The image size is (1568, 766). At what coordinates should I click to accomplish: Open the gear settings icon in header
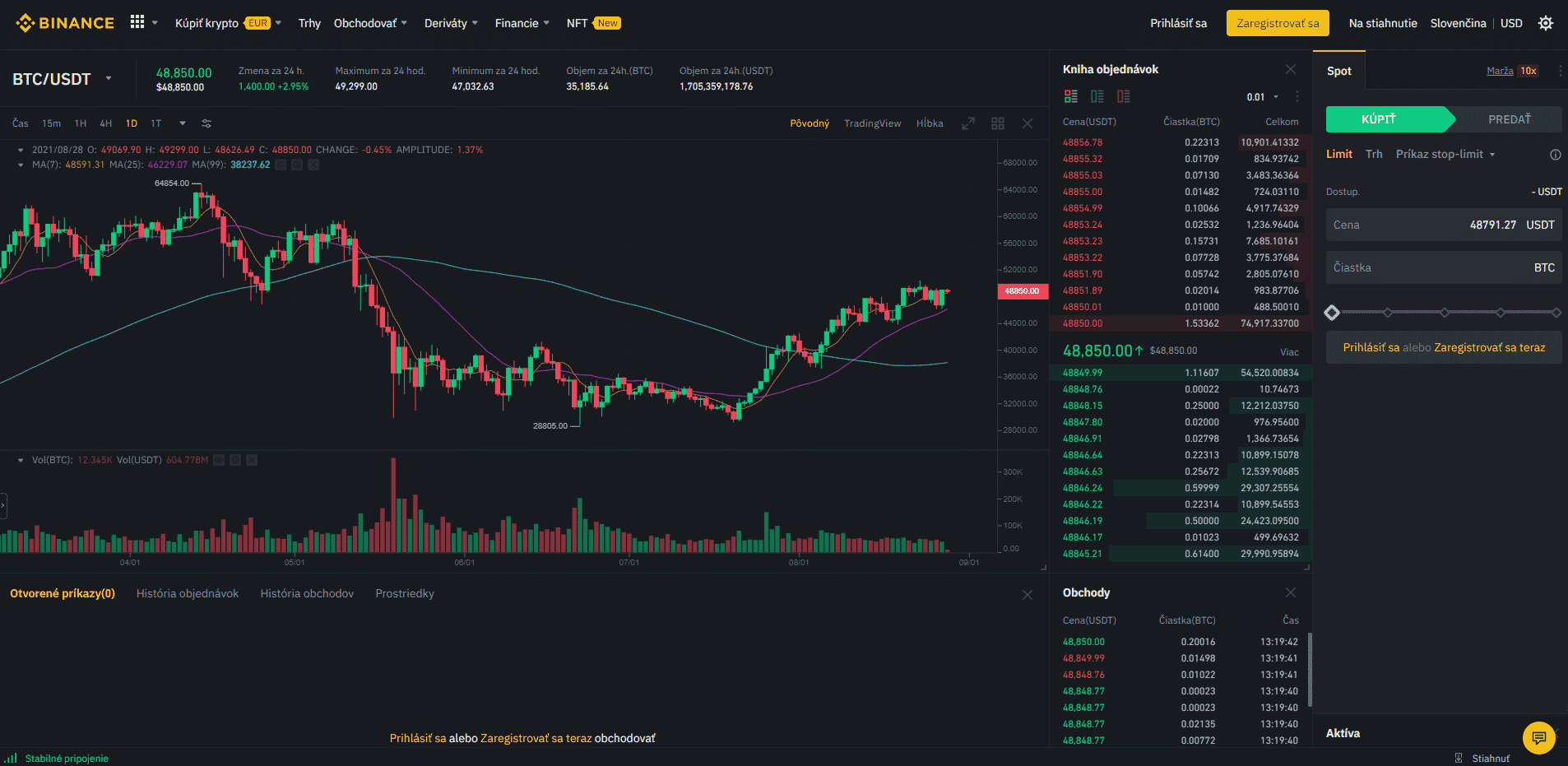tap(1546, 23)
